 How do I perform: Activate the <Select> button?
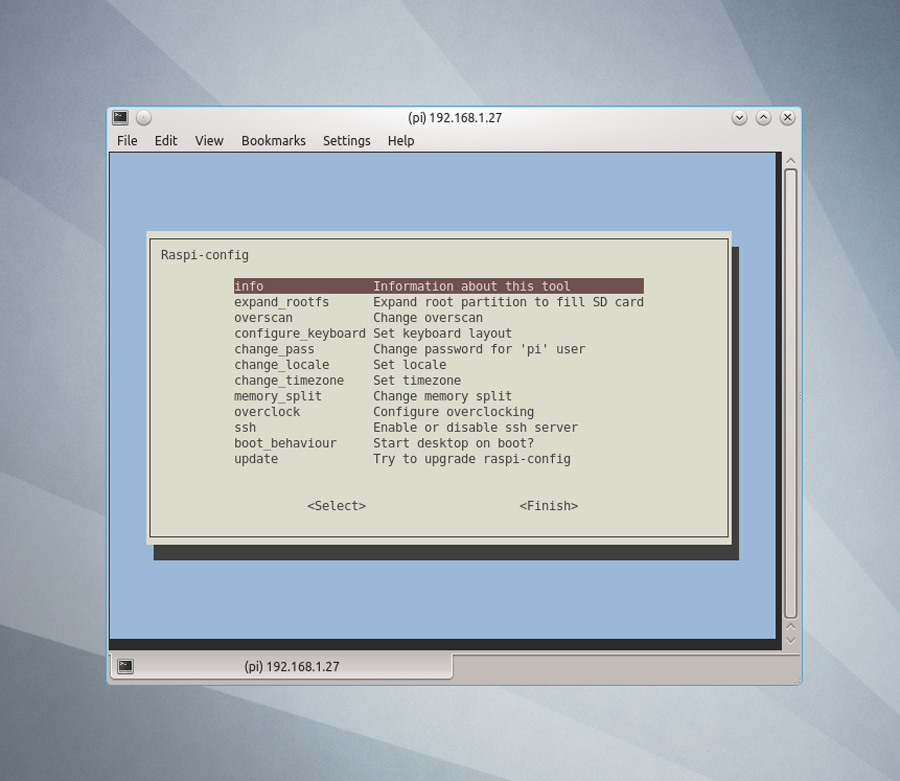[x=336, y=506]
